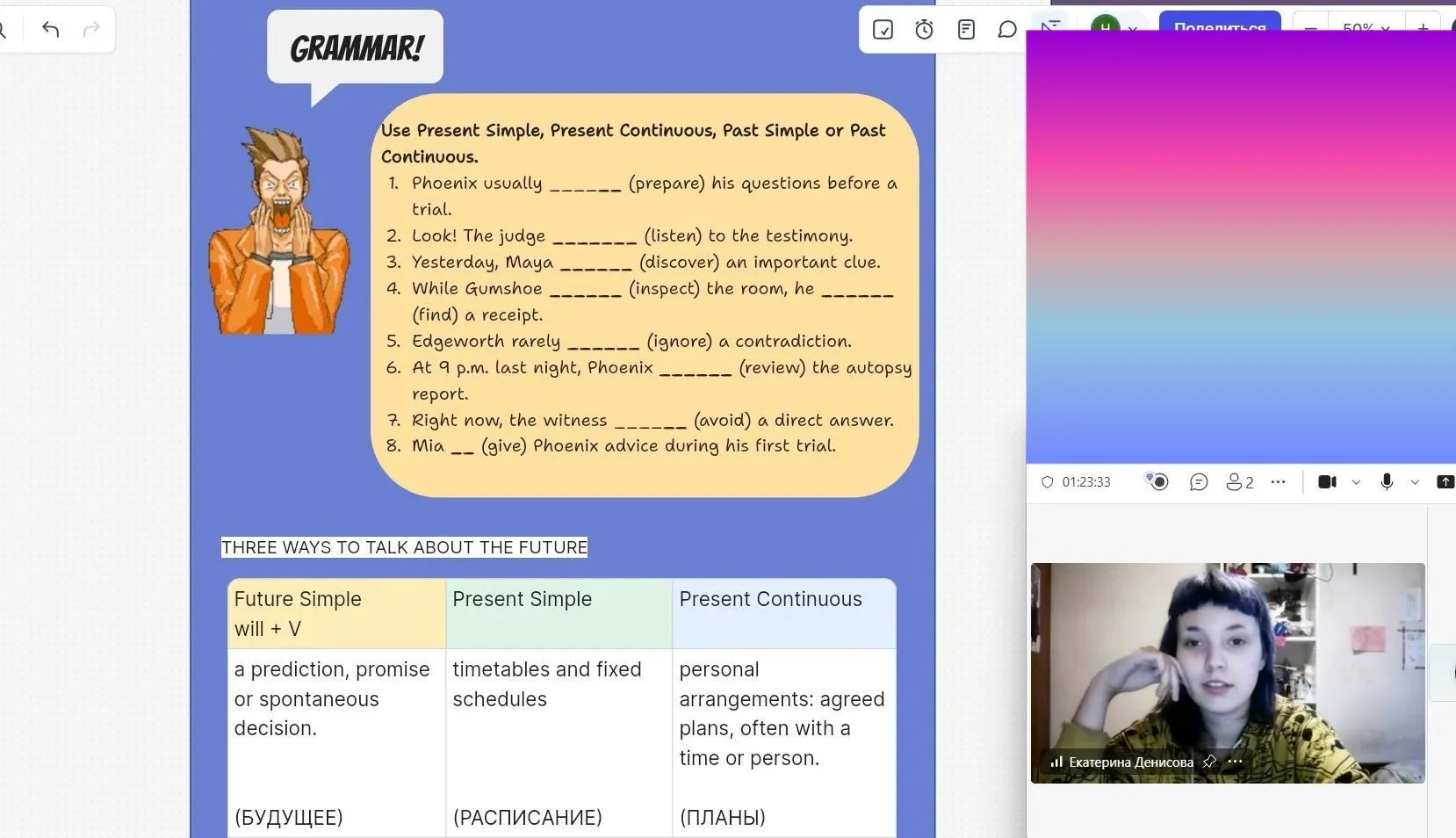
Task: Open the call chat icon
Action: (x=1199, y=482)
